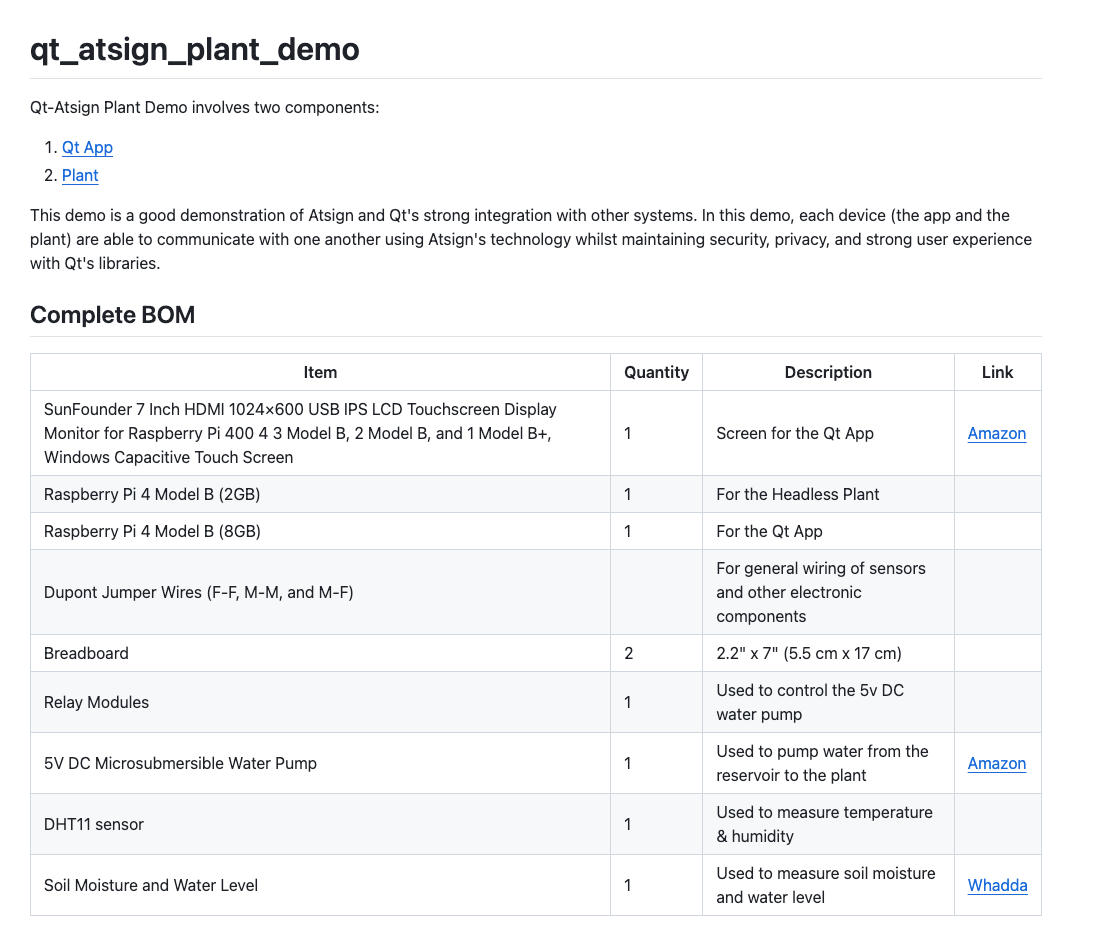Click the Description column header
Screen dimensions: 1100x932
828,372
